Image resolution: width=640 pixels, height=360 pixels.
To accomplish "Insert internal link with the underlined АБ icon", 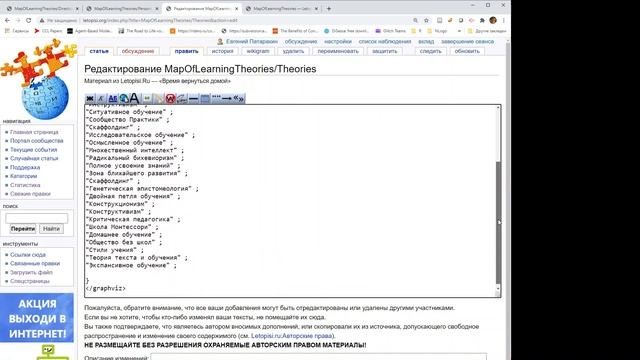I will click(112, 98).
